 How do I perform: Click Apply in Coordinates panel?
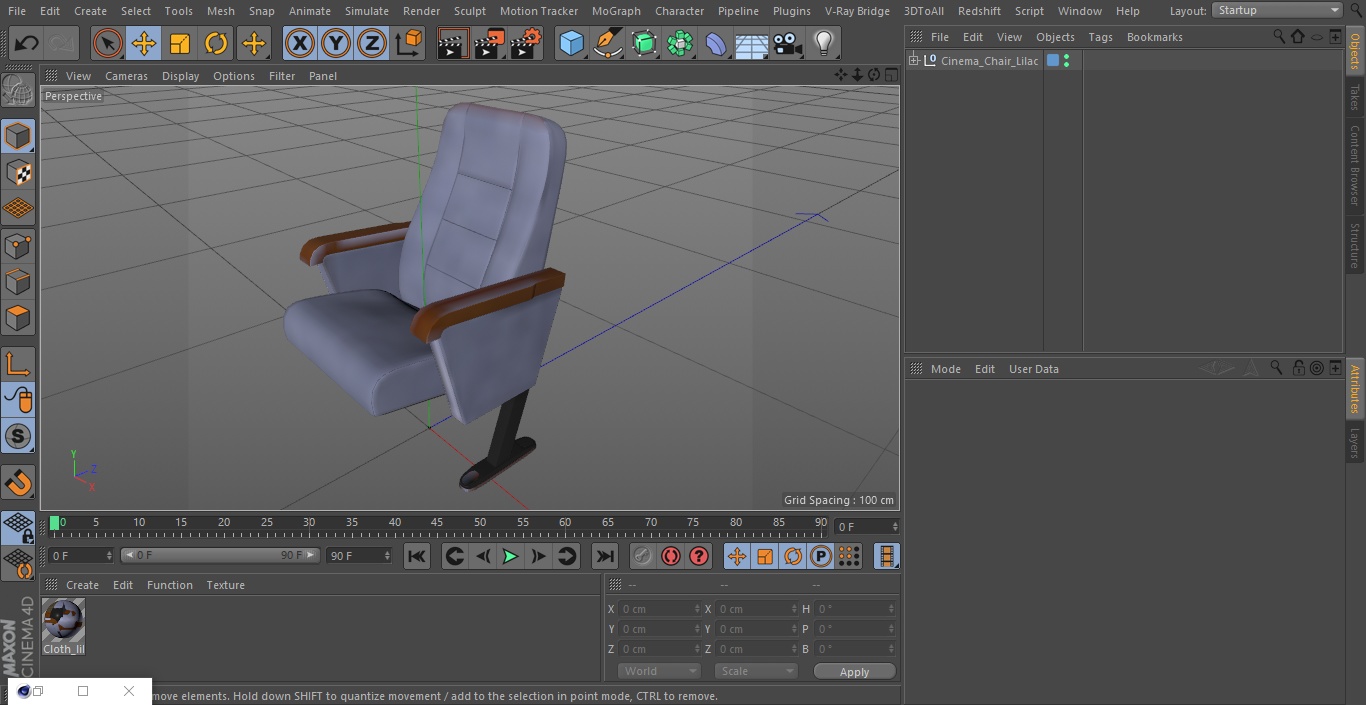tap(854, 672)
